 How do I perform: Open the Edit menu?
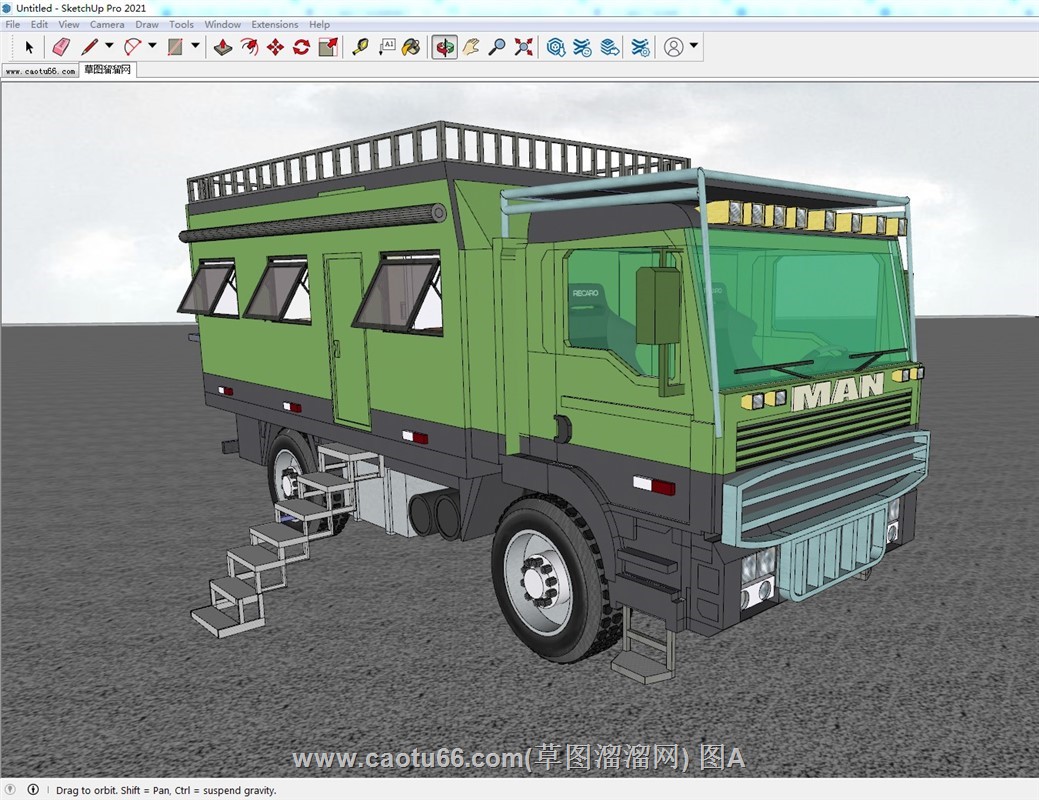coord(39,25)
